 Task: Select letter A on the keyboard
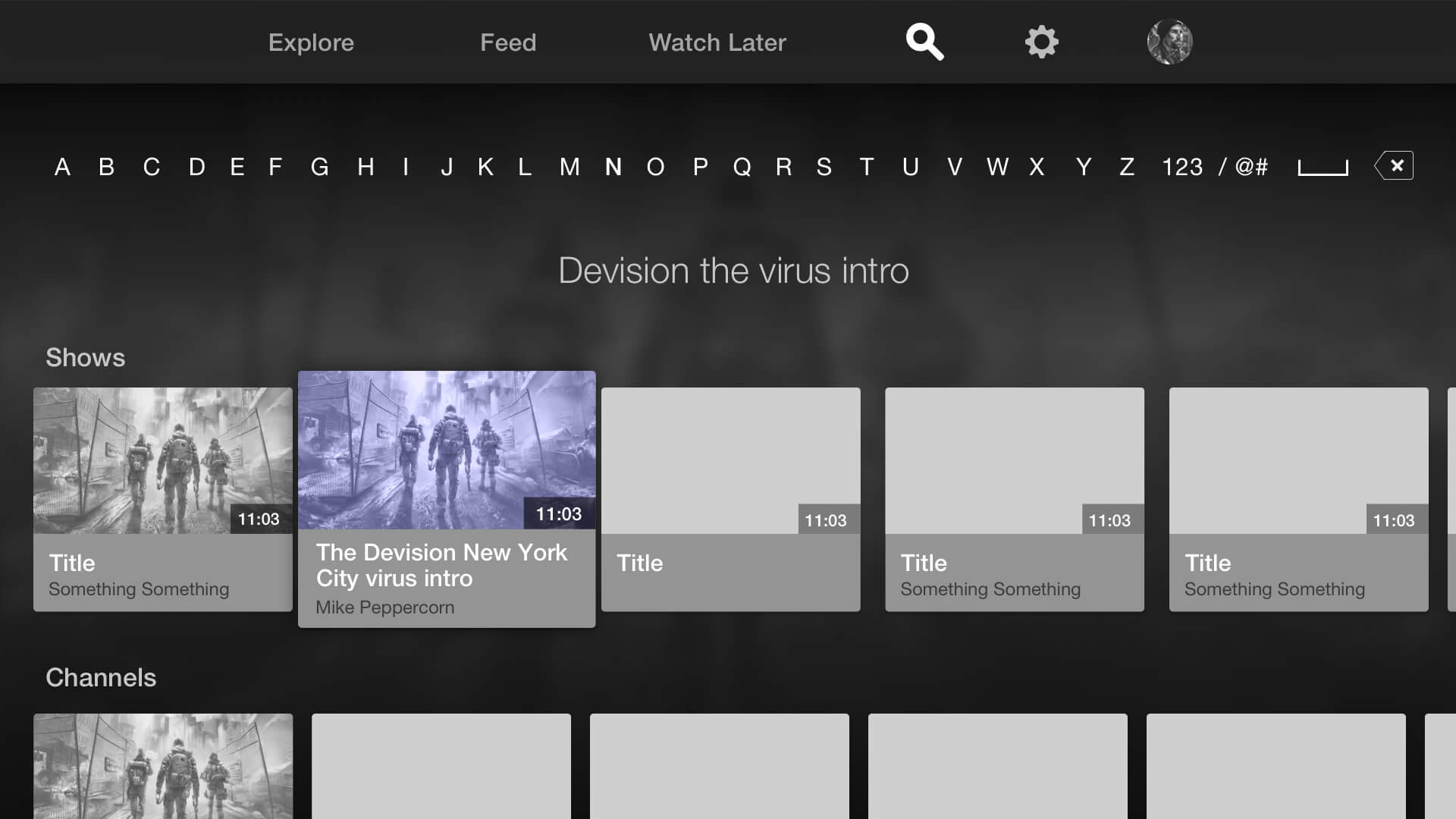(62, 167)
